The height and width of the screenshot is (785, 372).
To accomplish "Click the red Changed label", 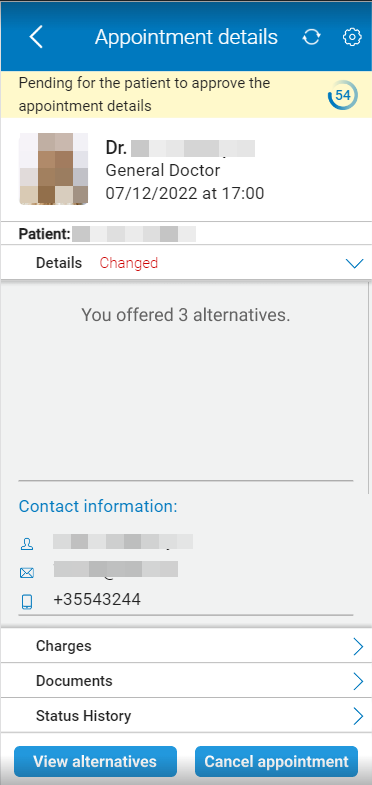I will pyautogui.click(x=129, y=263).
